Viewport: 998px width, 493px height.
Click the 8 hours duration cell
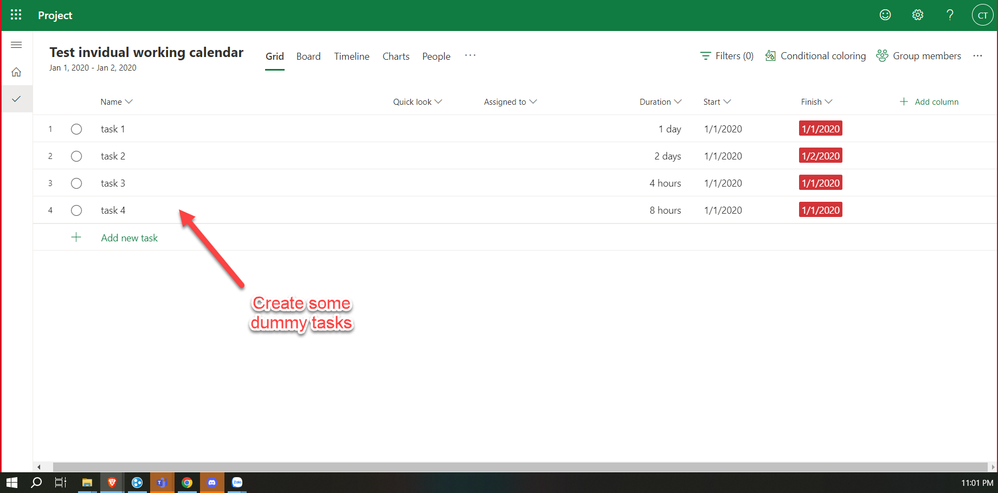pyautogui.click(x=665, y=210)
